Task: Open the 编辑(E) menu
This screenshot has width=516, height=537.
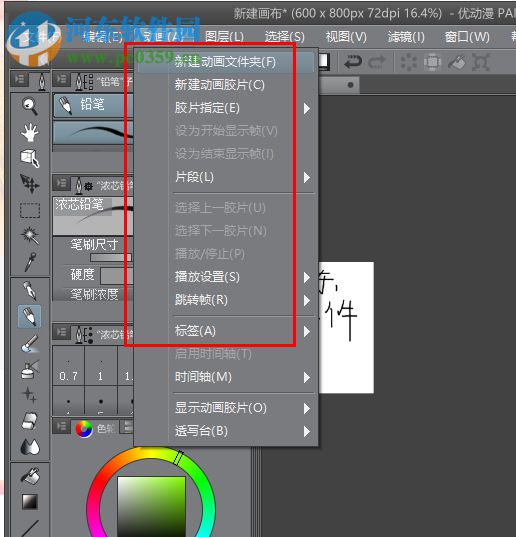Action: pos(103,37)
